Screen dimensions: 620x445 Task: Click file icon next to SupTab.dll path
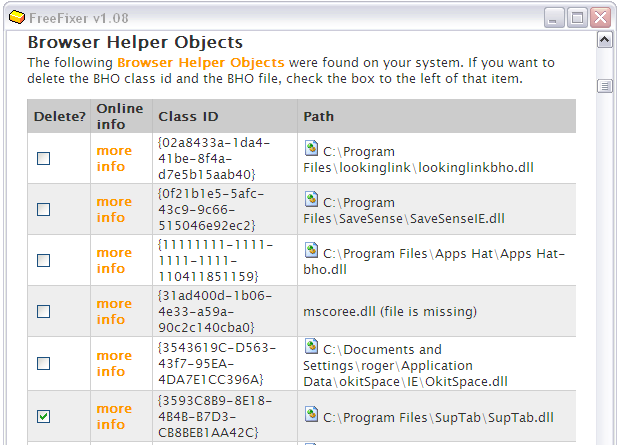pyautogui.click(x=311, y=414)
